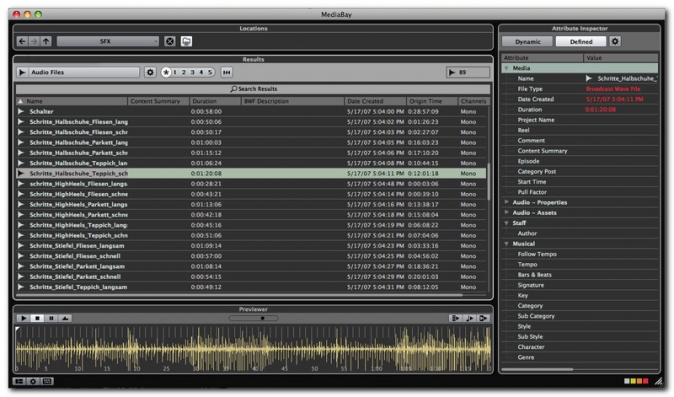The image size is (674, 397).
Task: Click the preview arrow beside the Schalter file
Action: (x=21, y=111)
